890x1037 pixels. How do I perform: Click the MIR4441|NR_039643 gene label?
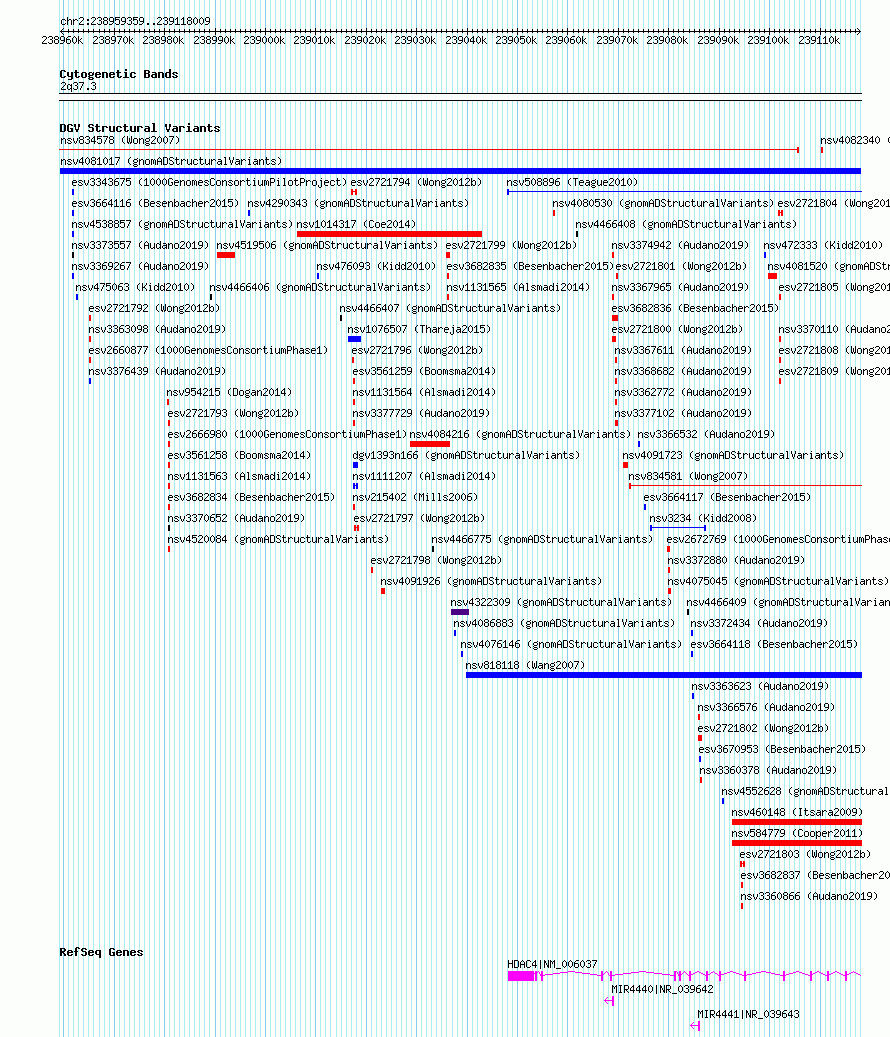tap(748, 1015)
